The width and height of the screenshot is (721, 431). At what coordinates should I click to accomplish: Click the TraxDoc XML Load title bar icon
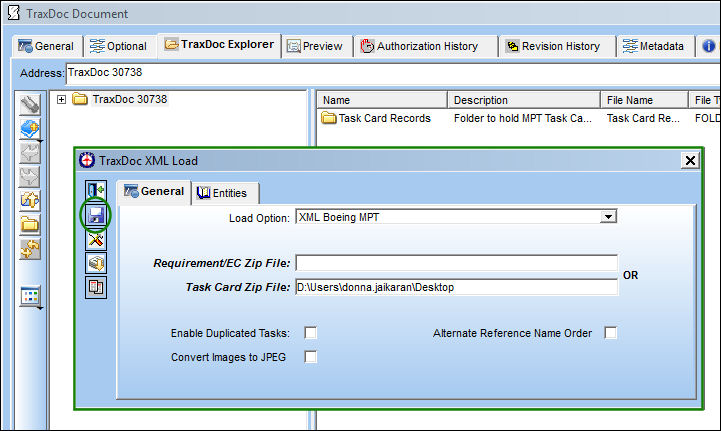pos(86,161)
